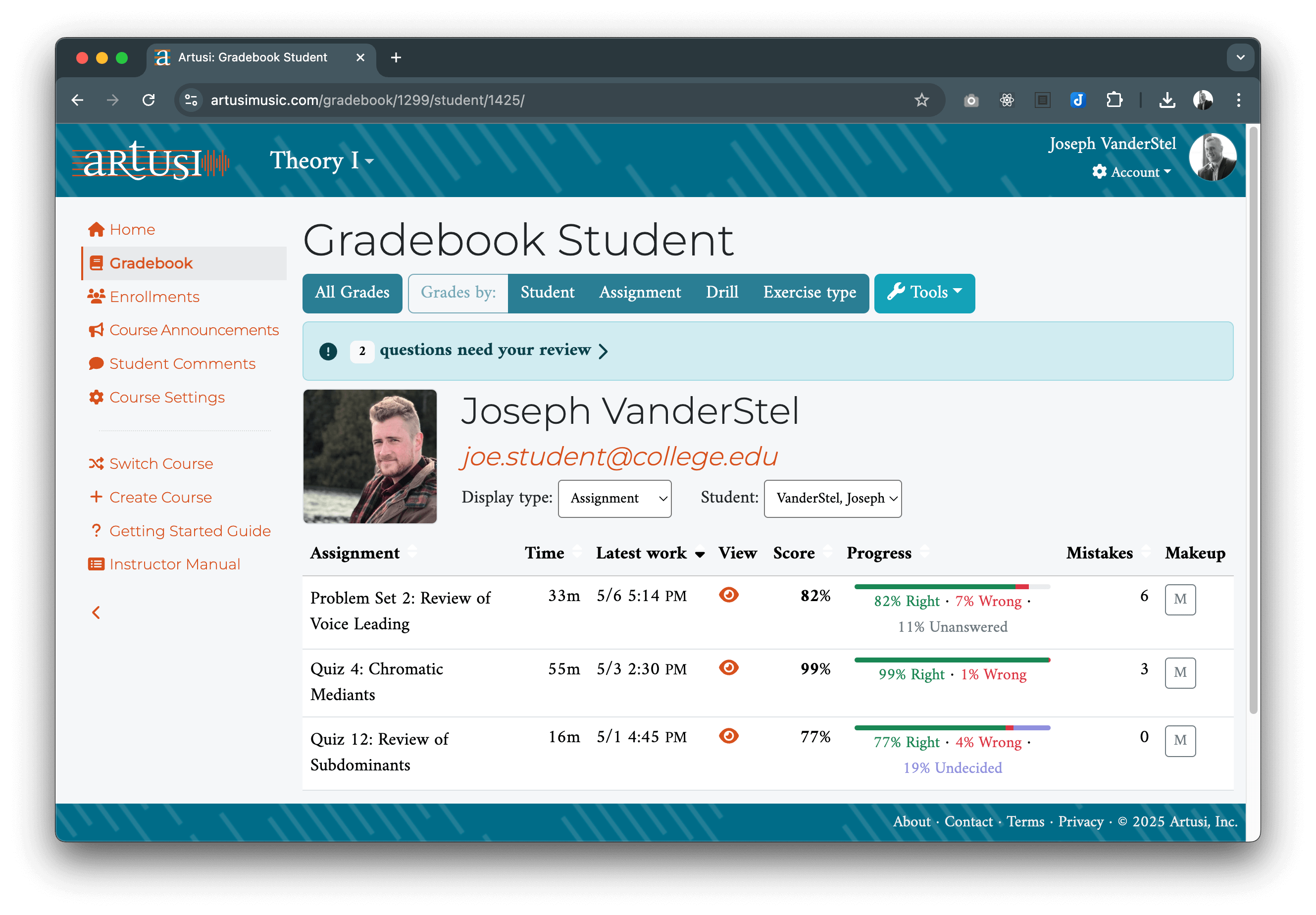Open the Terms footer link
Image resolution: width=1316 pixels, height=915 pixels.
(x=1025, y=821)
